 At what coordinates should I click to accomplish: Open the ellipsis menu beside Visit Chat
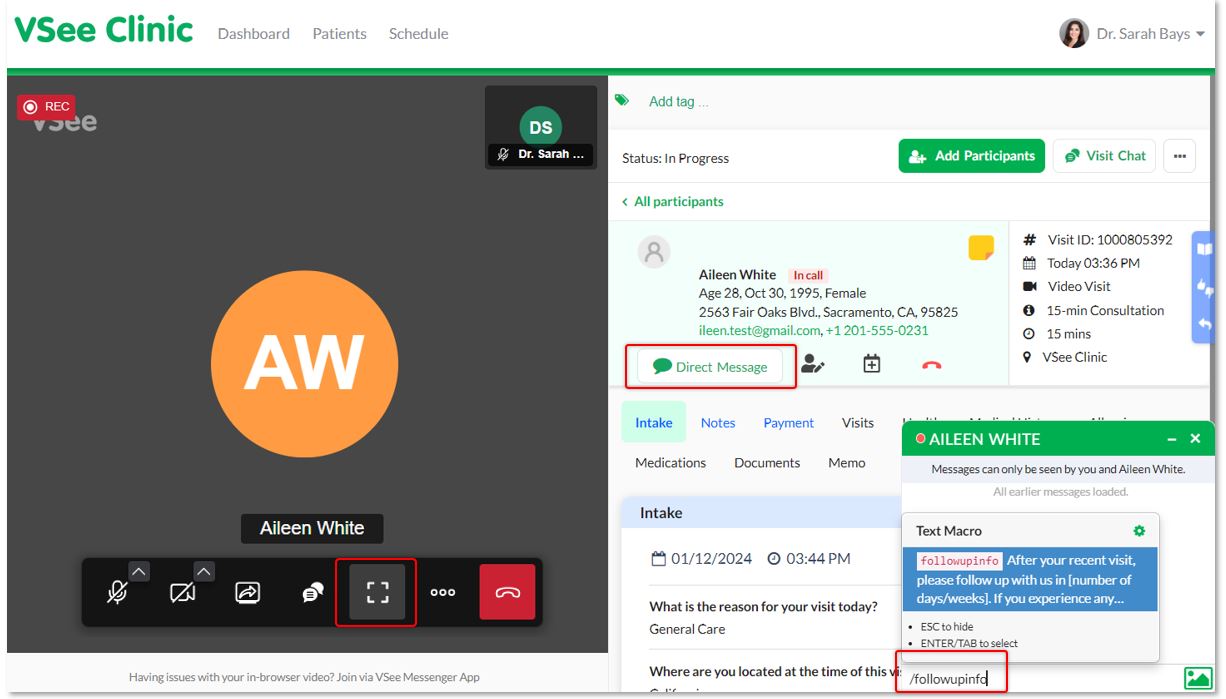click(1180, 156)
